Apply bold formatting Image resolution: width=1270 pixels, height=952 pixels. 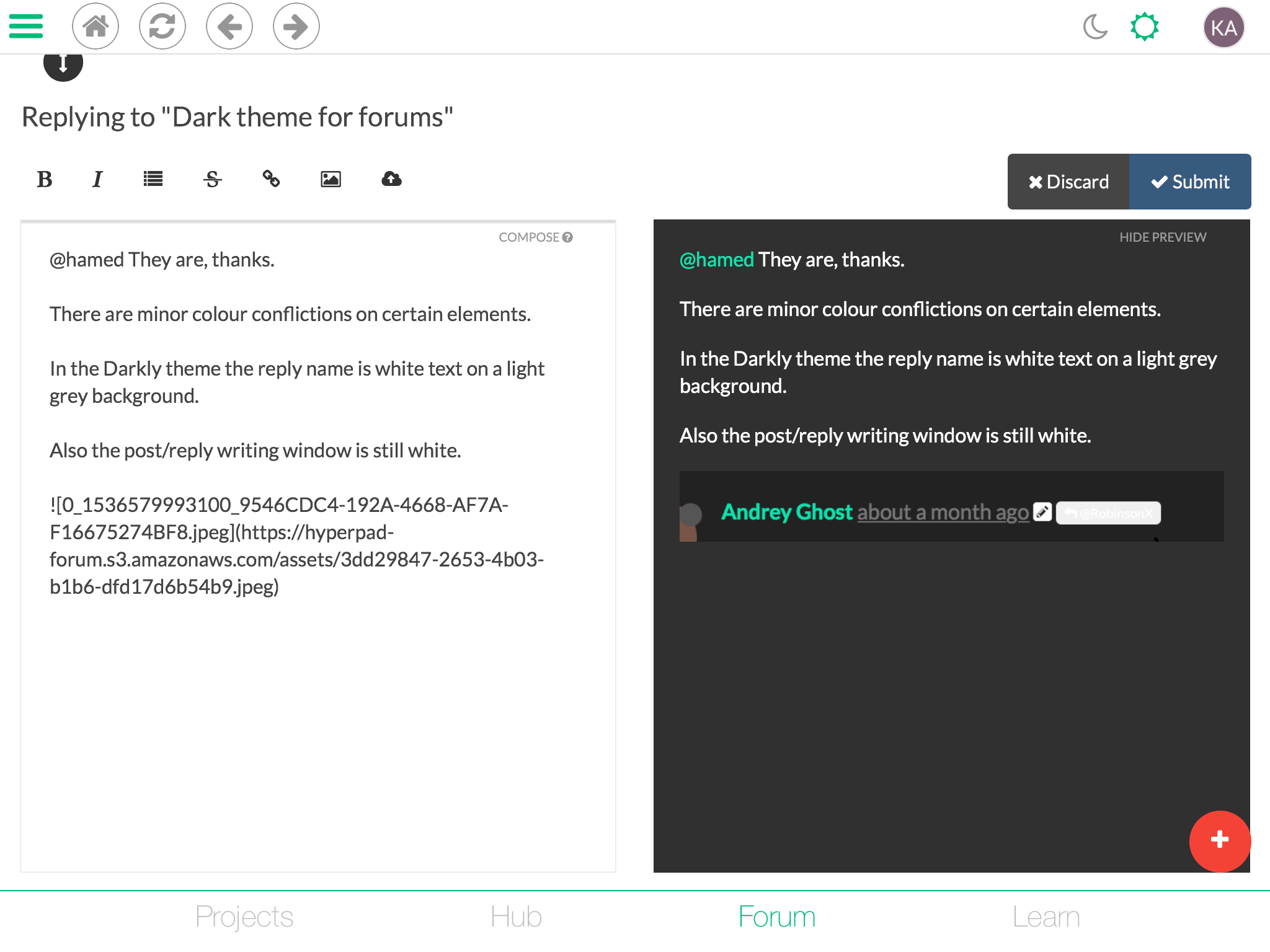pos(45,180)
